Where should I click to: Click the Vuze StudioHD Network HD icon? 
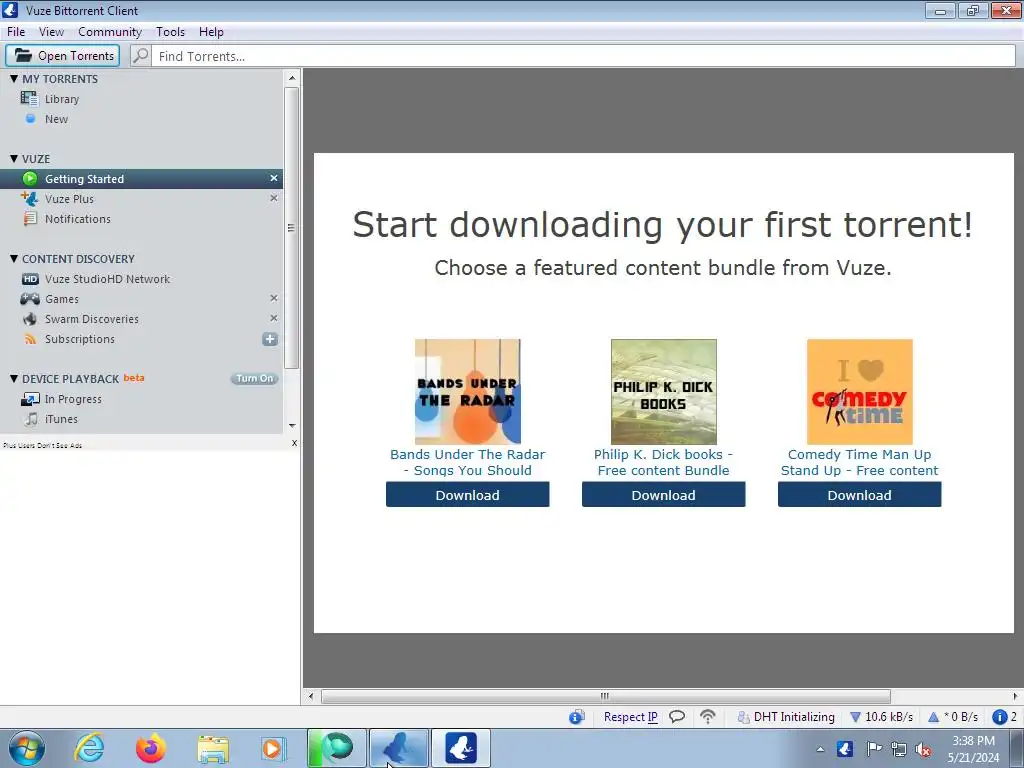point(30,279)
